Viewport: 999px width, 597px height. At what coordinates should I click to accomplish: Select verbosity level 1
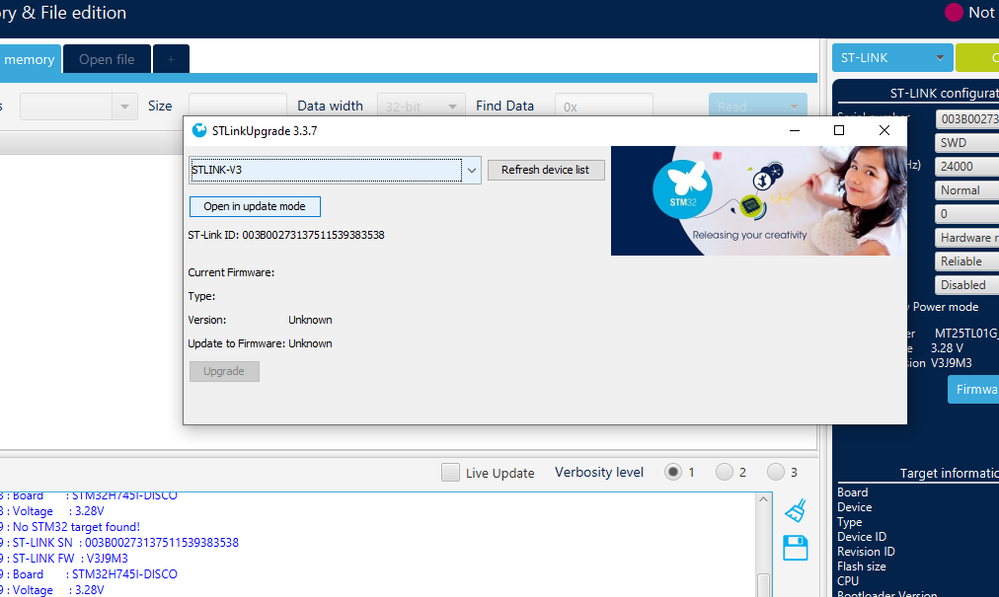tap(673, 472)
